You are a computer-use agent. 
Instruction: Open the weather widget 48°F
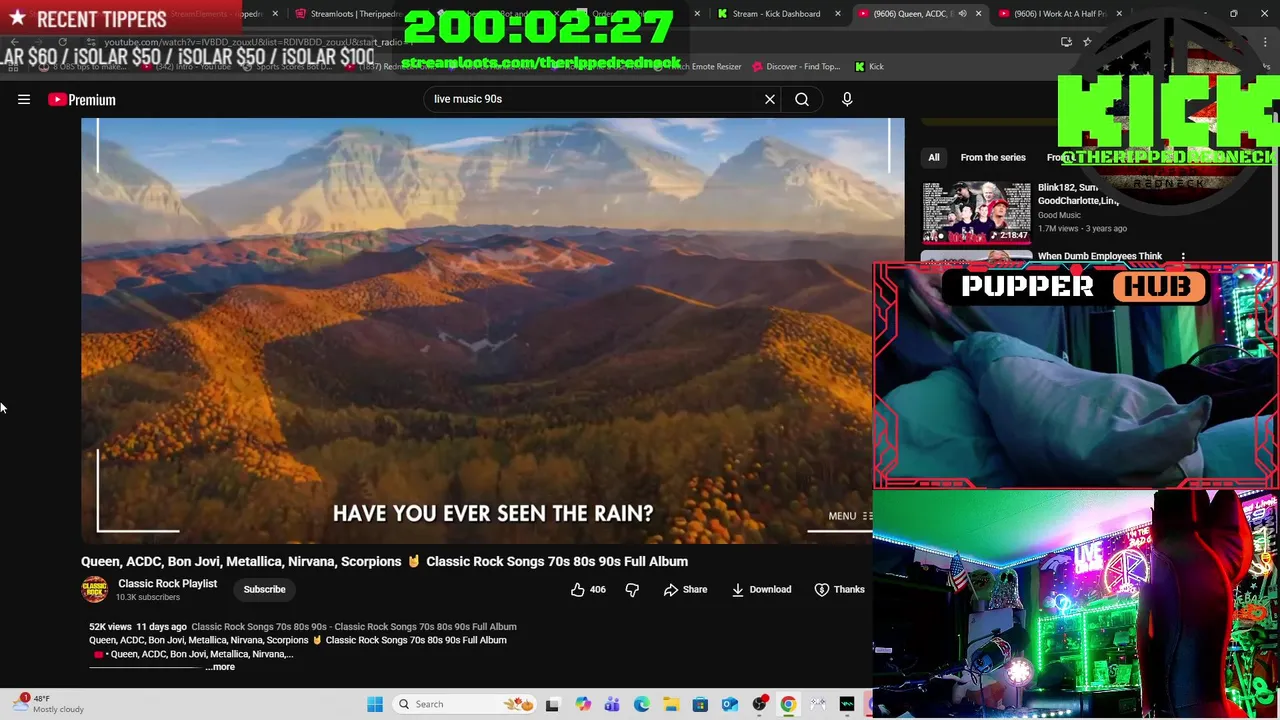coord(50,704)
